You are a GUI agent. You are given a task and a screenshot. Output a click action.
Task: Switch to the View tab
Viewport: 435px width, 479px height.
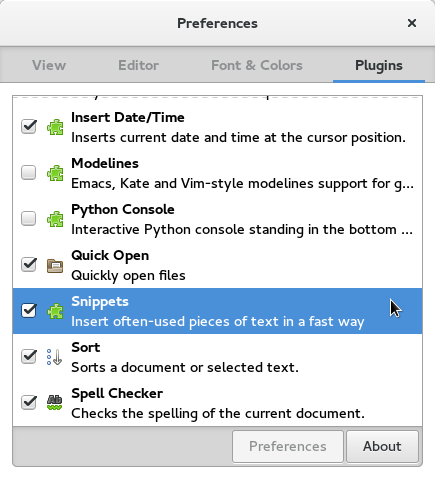tap(49, 65)
